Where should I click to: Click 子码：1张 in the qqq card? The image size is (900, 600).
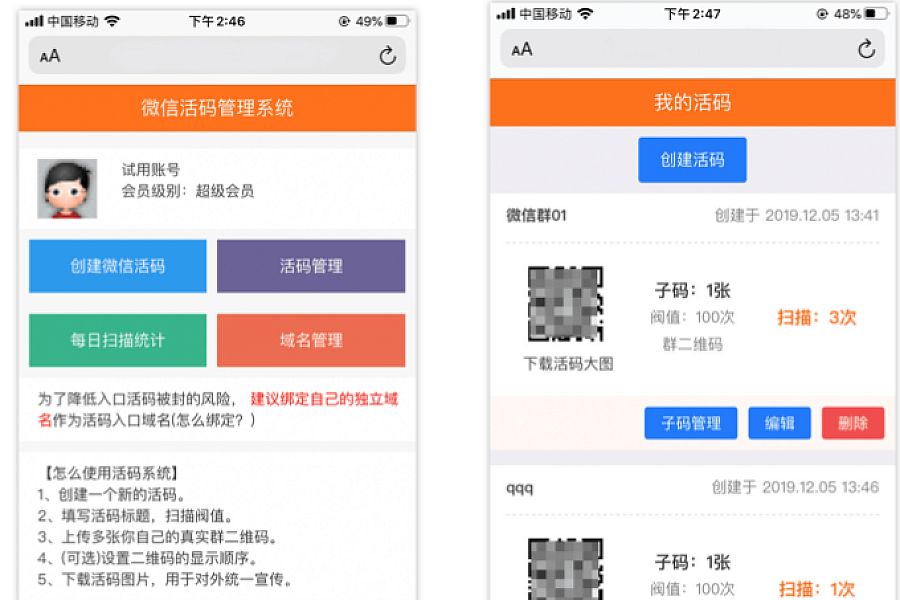coord(693,562)
